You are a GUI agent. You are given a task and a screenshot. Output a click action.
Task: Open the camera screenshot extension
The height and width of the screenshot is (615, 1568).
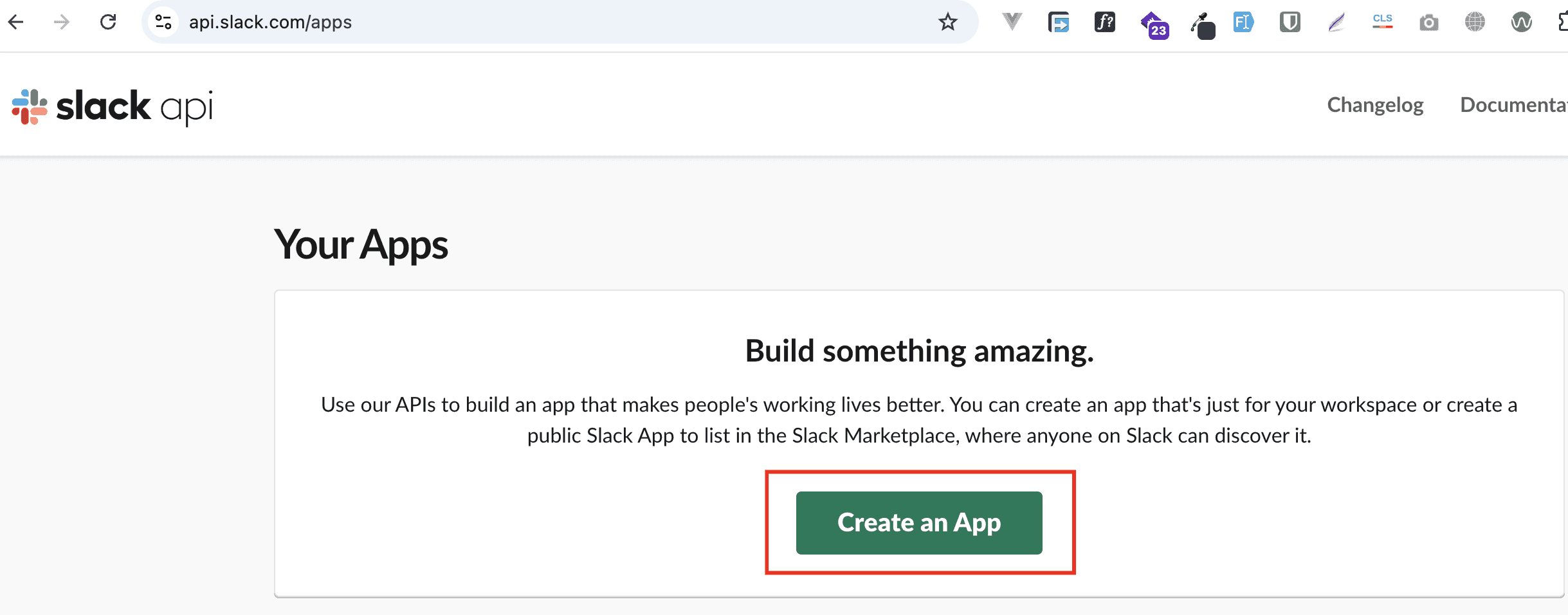pyautogui.click(x=1429, y=23)
